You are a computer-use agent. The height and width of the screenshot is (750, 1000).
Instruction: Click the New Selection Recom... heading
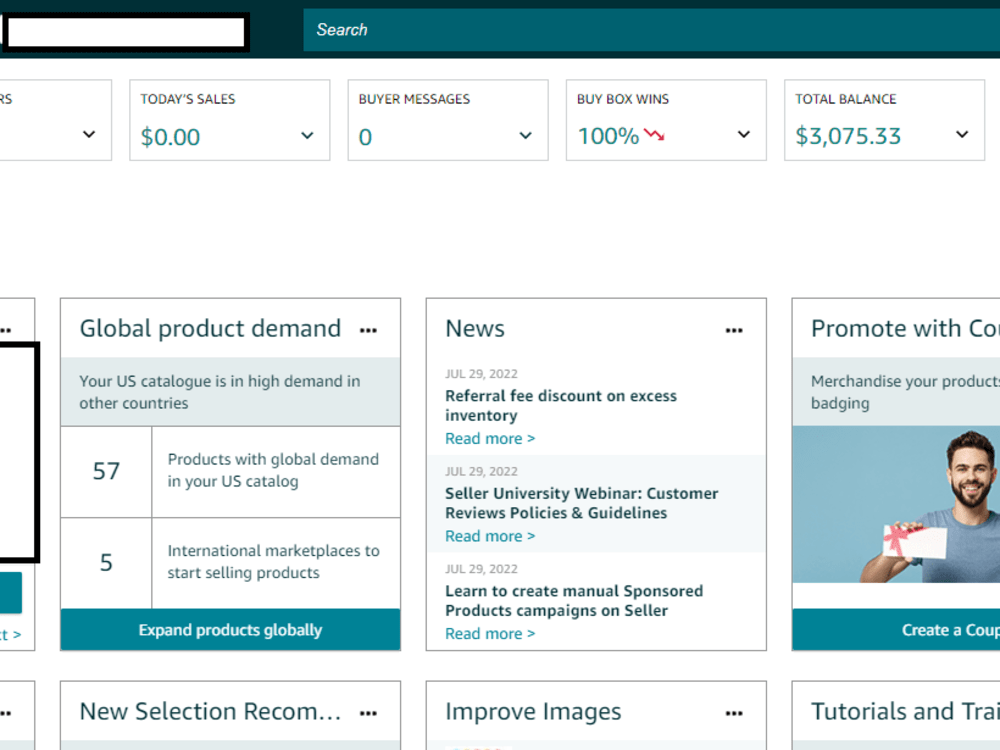click(x=210, y=711)
